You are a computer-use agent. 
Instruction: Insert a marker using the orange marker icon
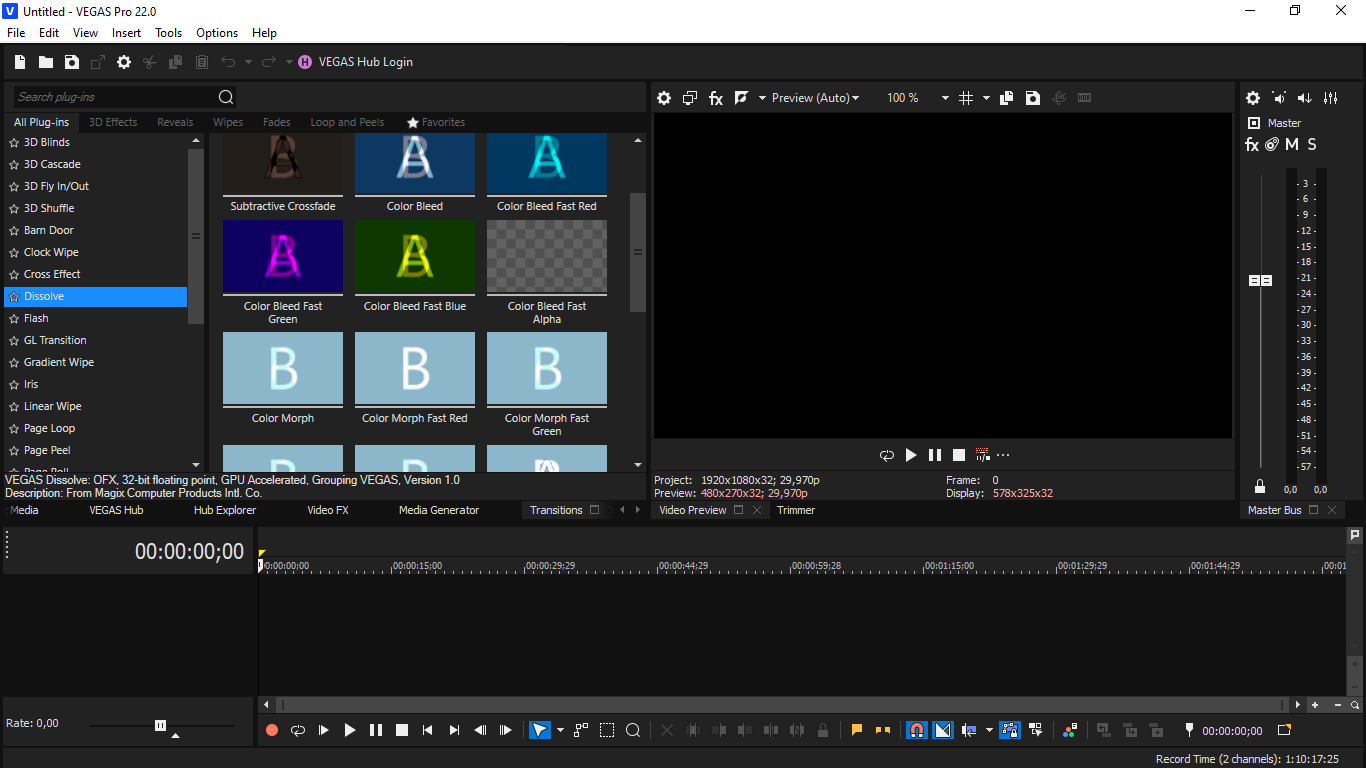click(857, 730)
